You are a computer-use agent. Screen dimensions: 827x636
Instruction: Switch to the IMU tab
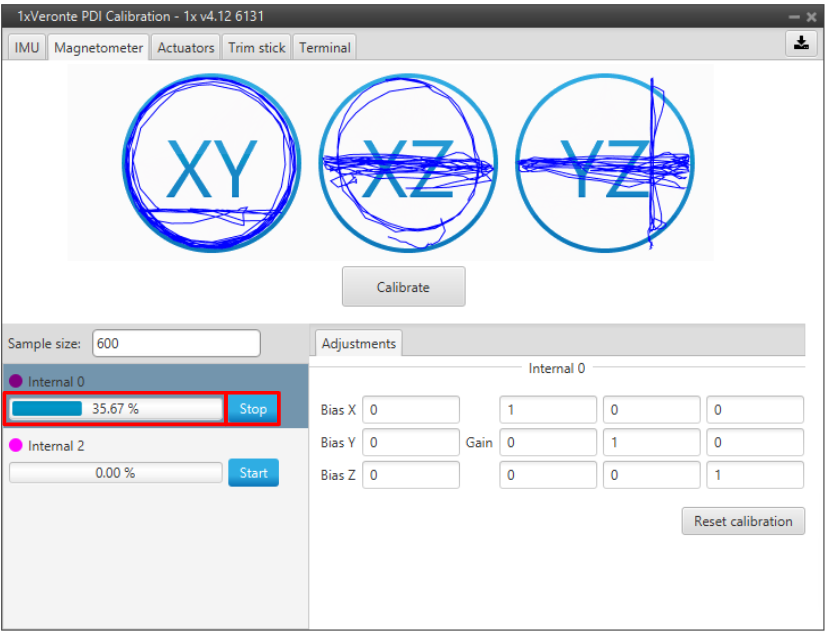[27, 47]
